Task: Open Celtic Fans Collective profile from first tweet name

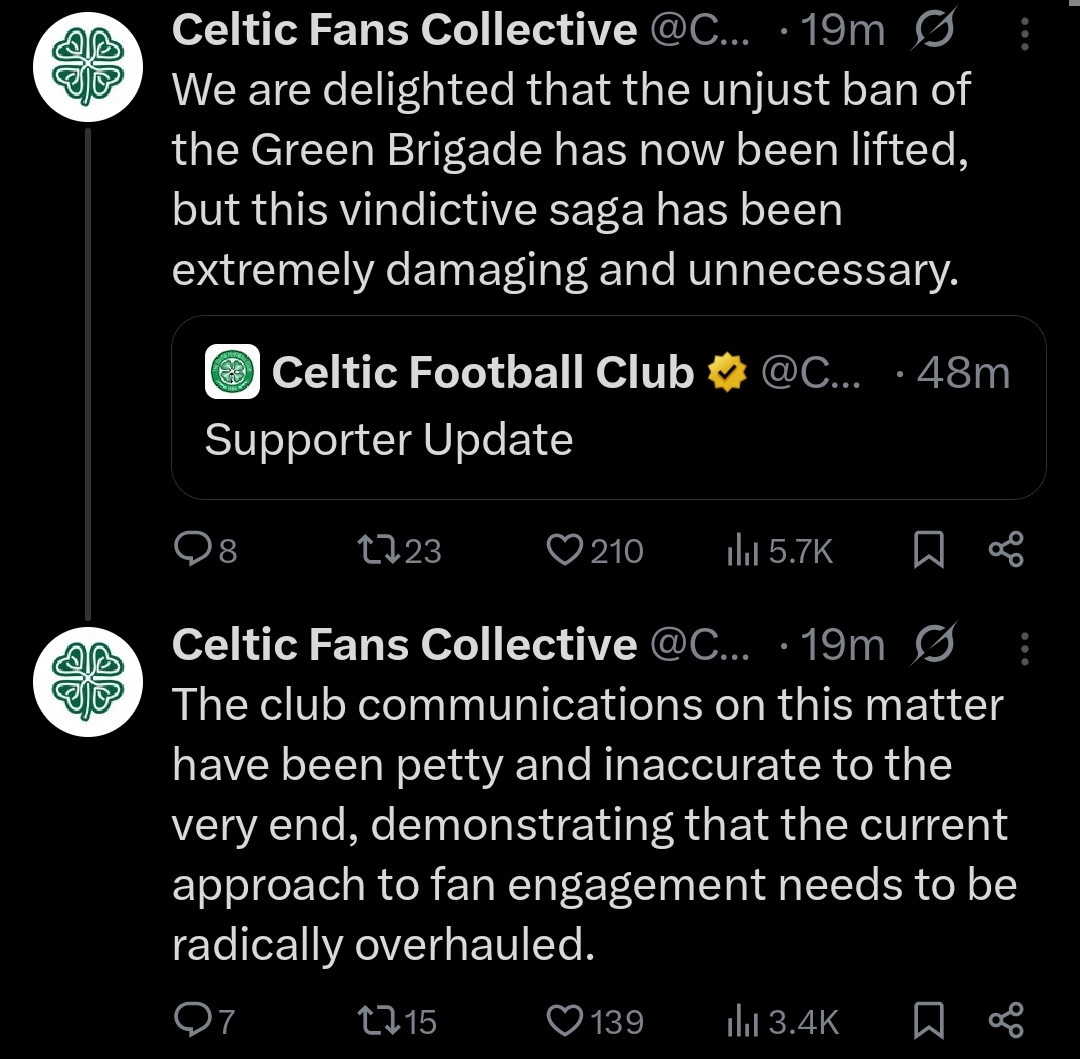Action: [404, 31]
